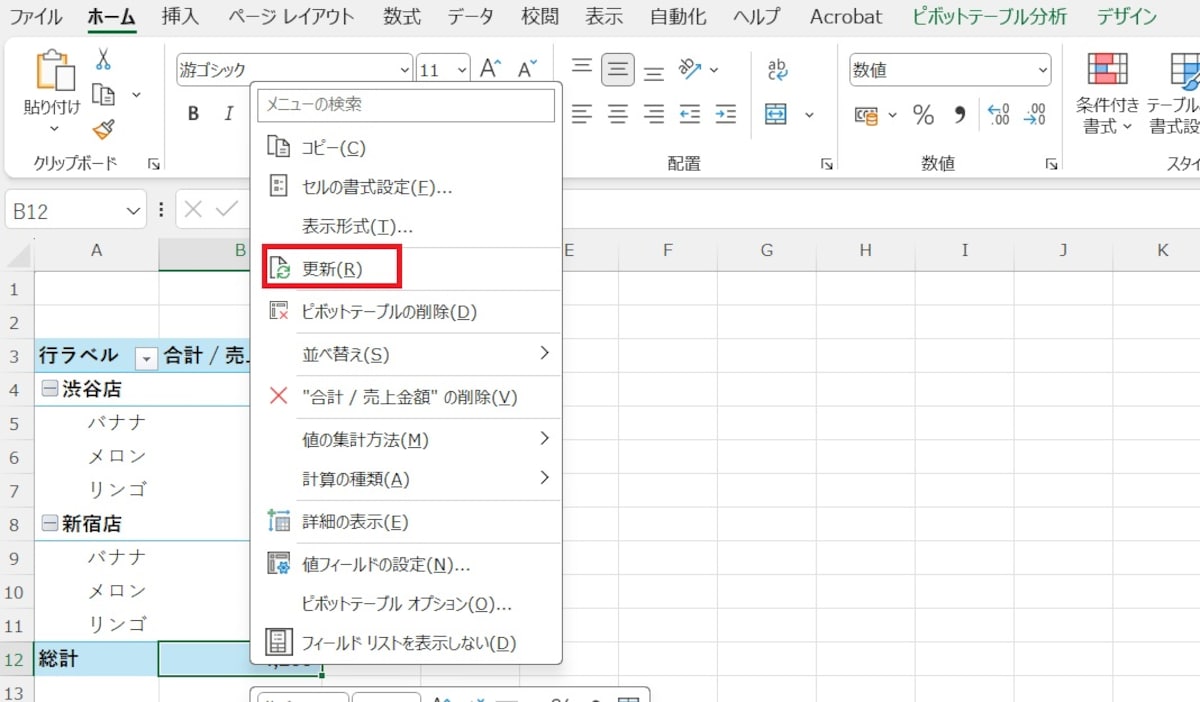Click the Increase Font Size icon
1200x702 pixels.
[x=490, y=69]
